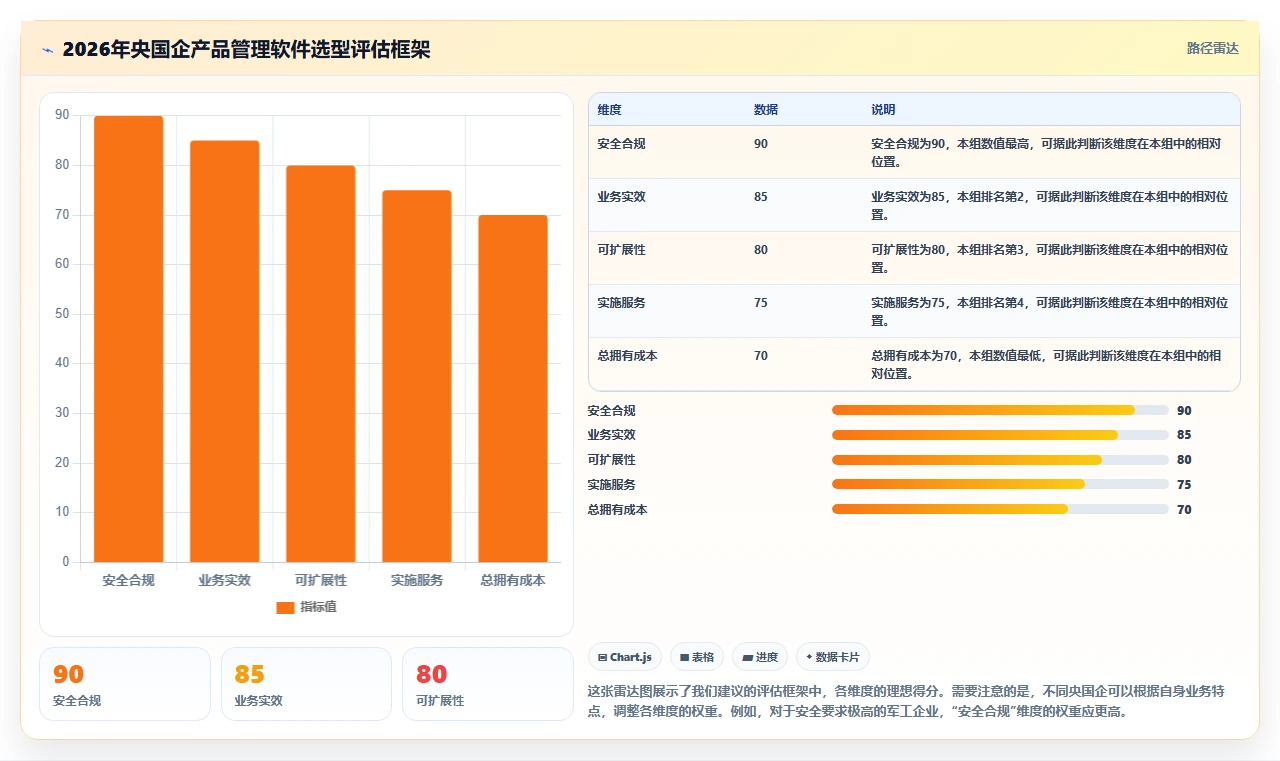The image size is (1280, 761).
Task: Click description text for 总拥有成本为70
Action: pos(1047,365)
